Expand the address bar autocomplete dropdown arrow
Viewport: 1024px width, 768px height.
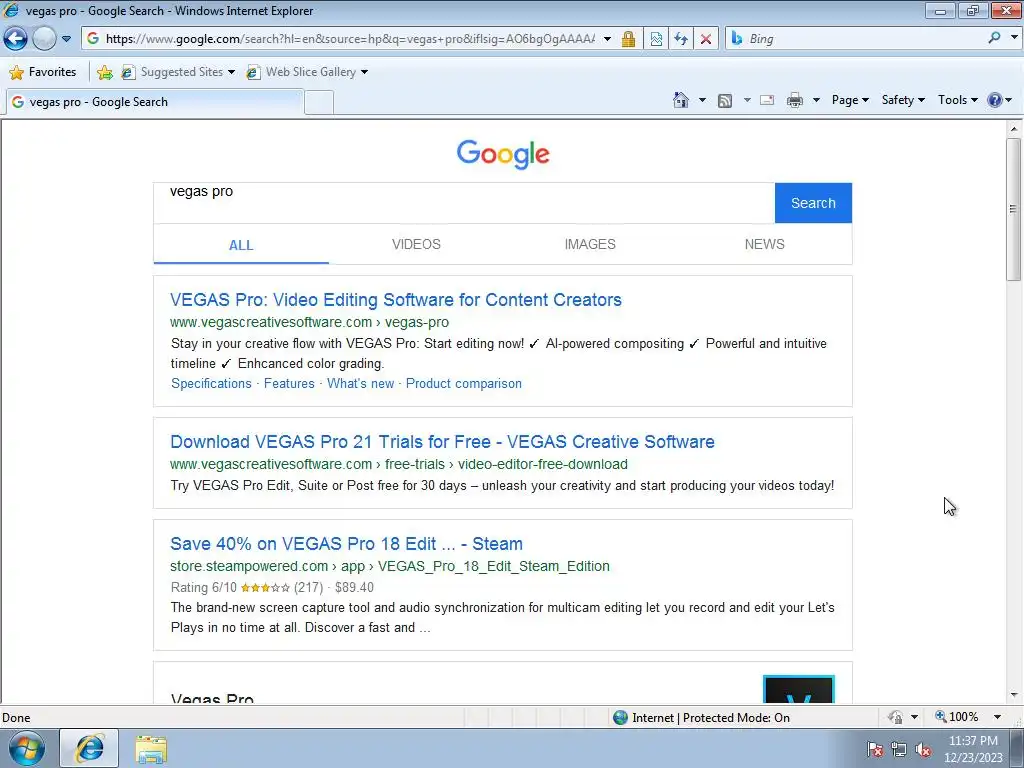[607, 39]
